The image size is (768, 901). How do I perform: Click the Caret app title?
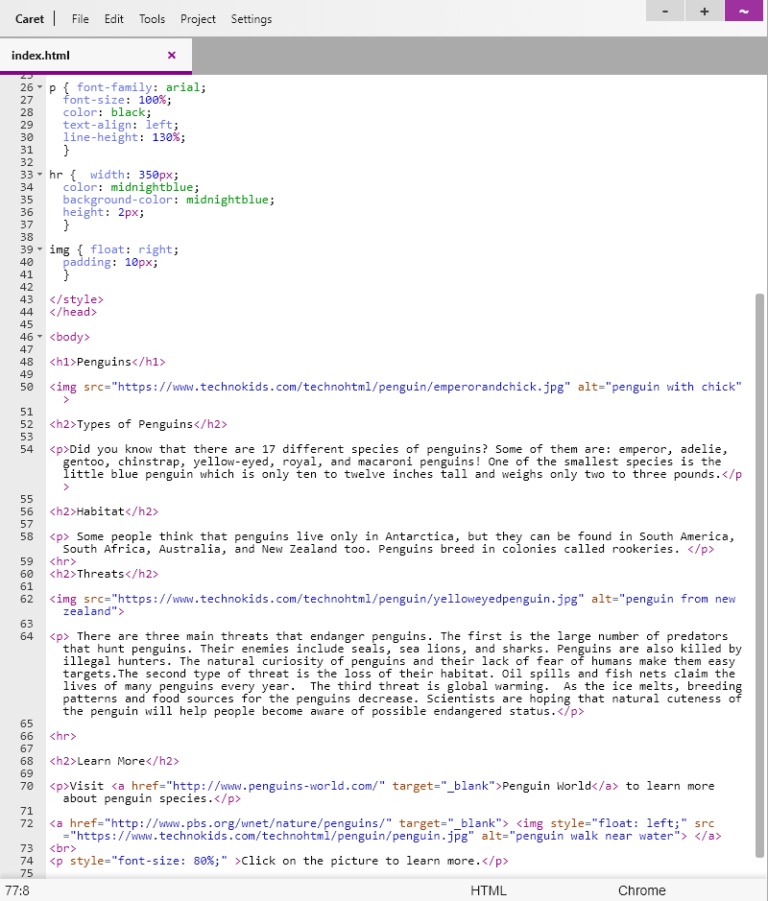[29, 19]
